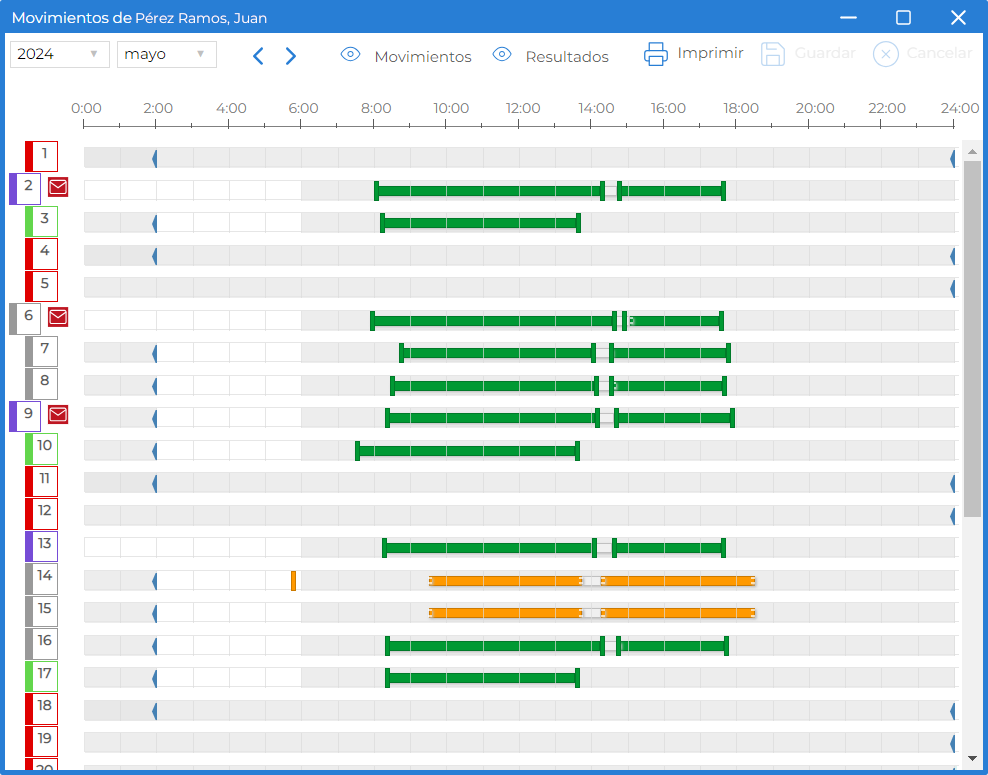Expand the mayo month dropdown
Screen dimensions: 988x775
pos(167,54)
